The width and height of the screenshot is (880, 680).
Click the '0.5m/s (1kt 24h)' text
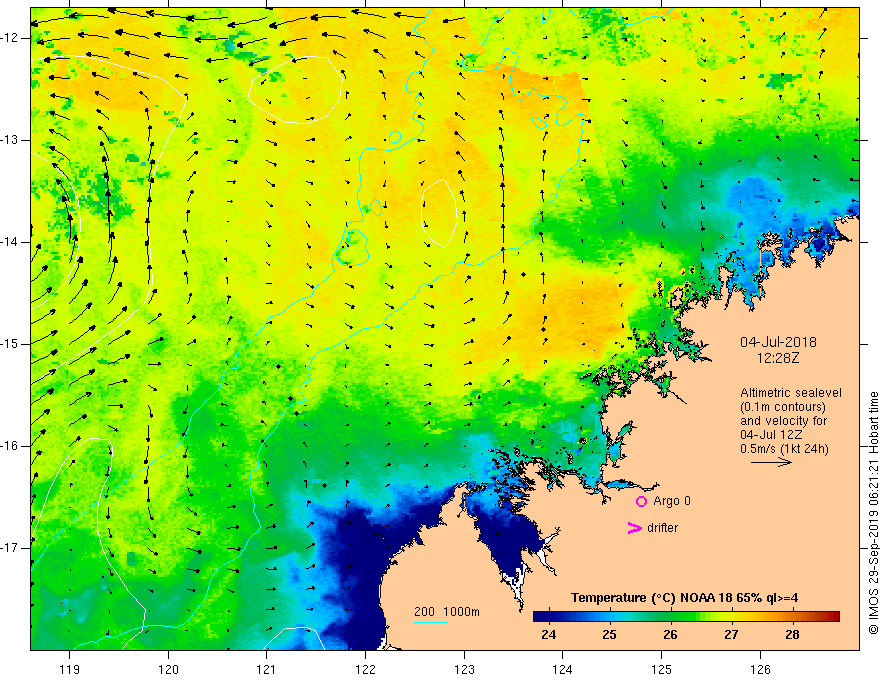(x=784, y=449)
